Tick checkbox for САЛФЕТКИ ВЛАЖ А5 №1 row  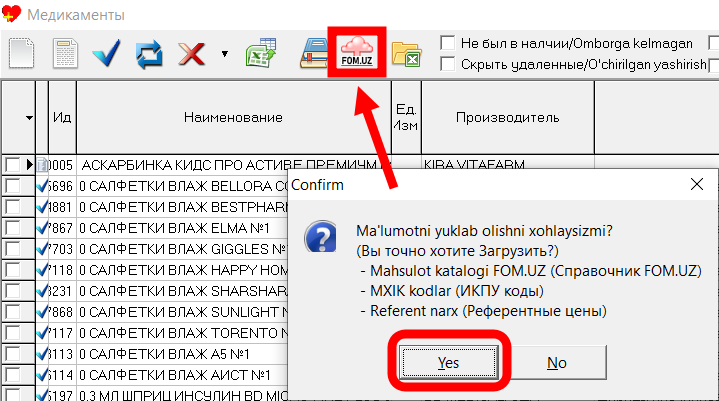[13, 354]
